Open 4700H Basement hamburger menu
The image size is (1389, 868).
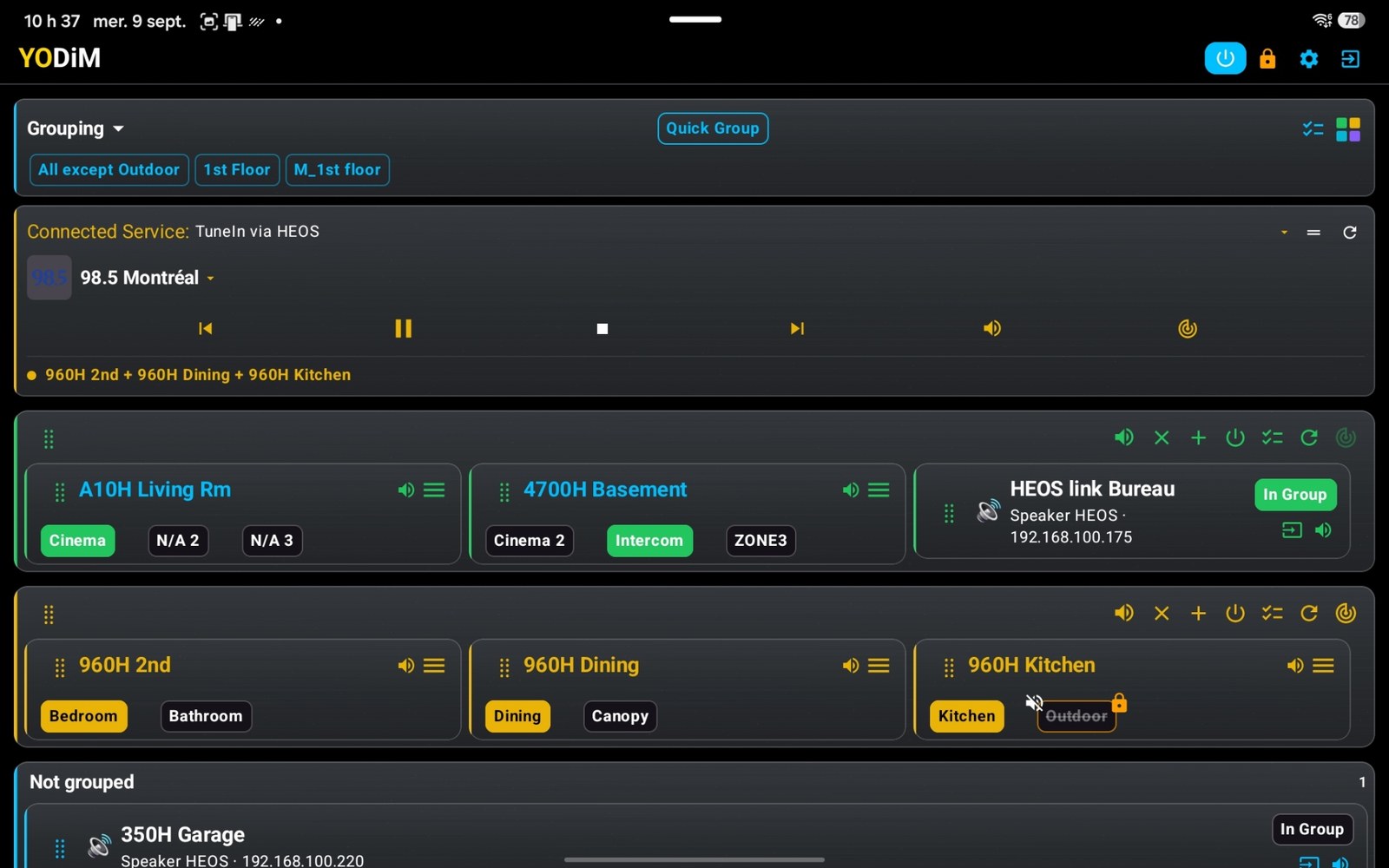tap(879, 490)
